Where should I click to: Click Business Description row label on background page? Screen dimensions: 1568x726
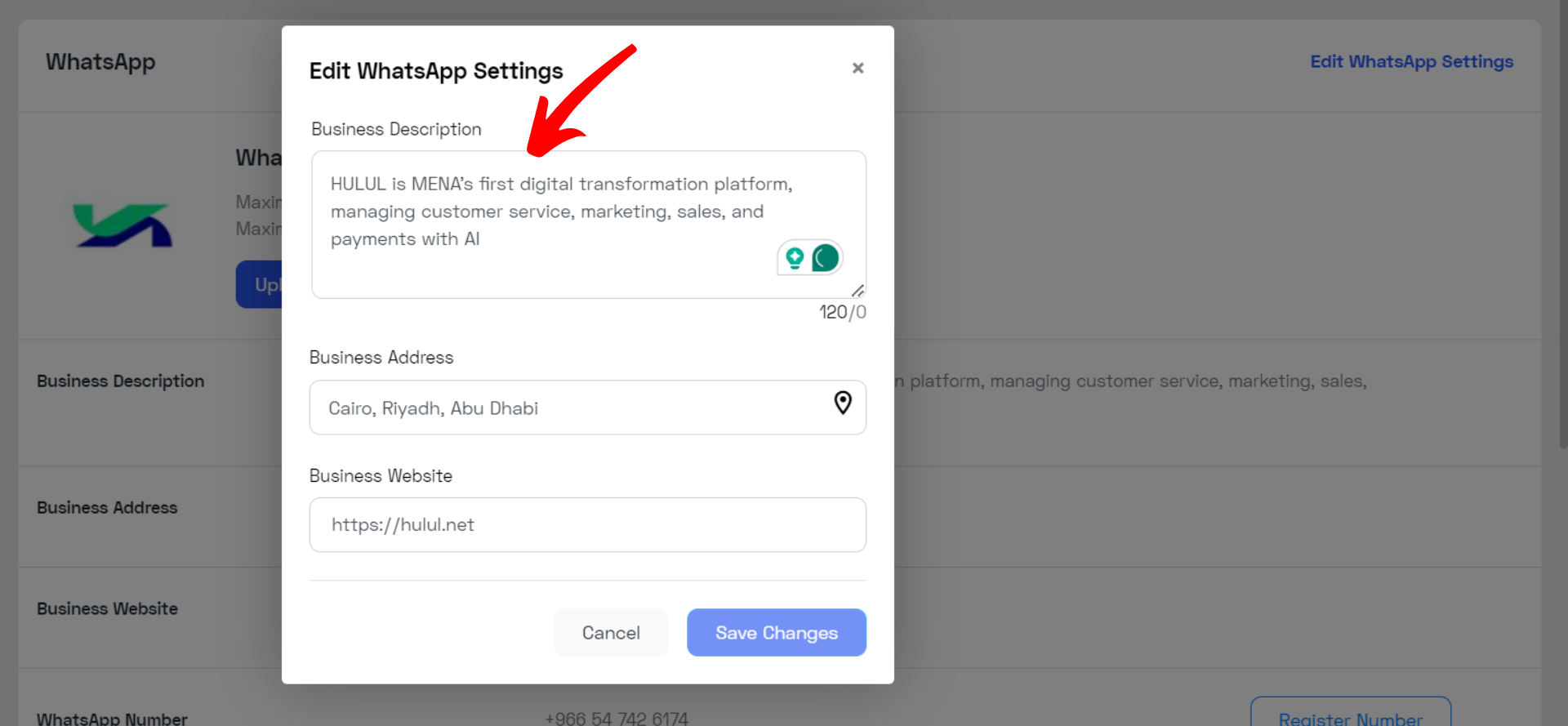coord(121,381)
